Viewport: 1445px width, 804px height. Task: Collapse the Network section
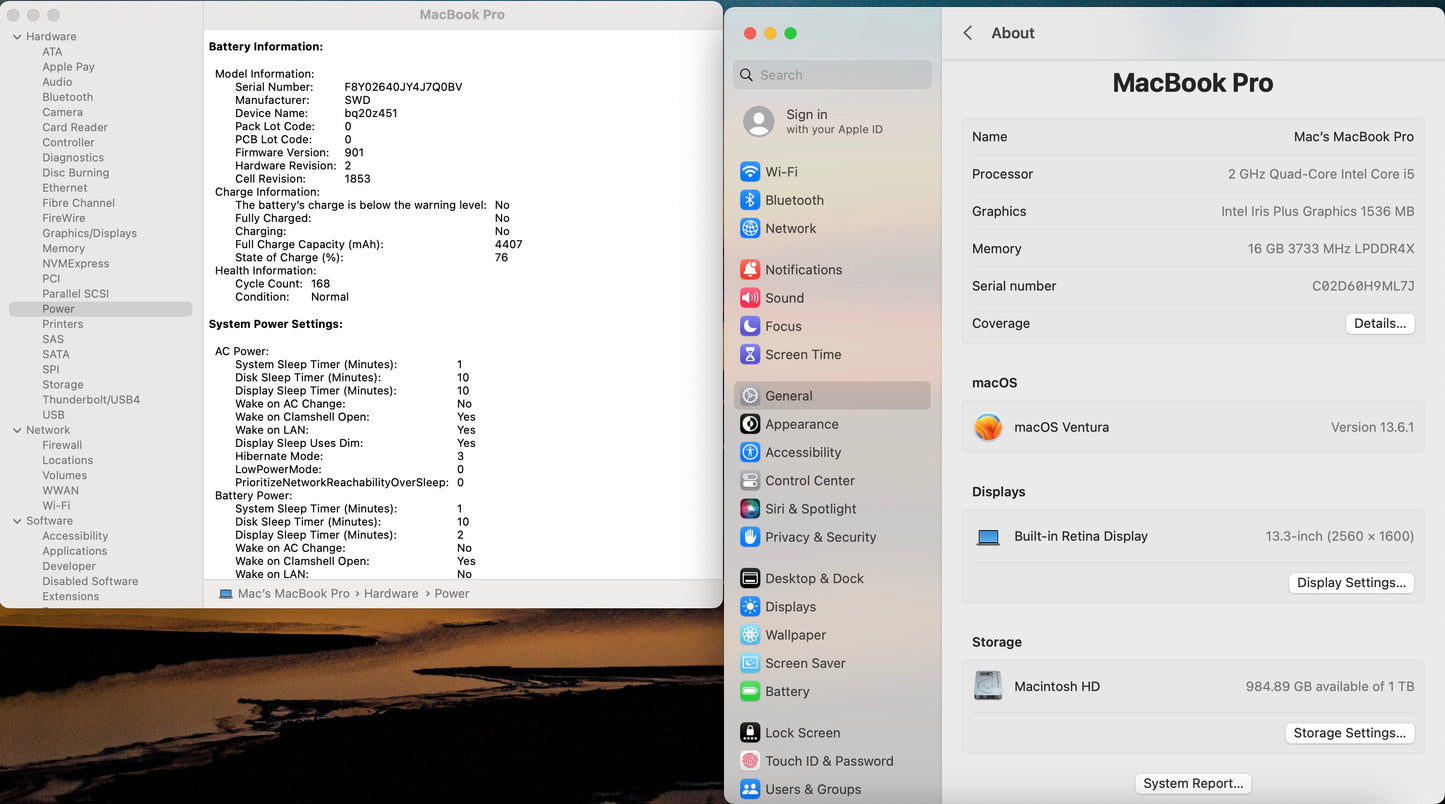[16, 429]
